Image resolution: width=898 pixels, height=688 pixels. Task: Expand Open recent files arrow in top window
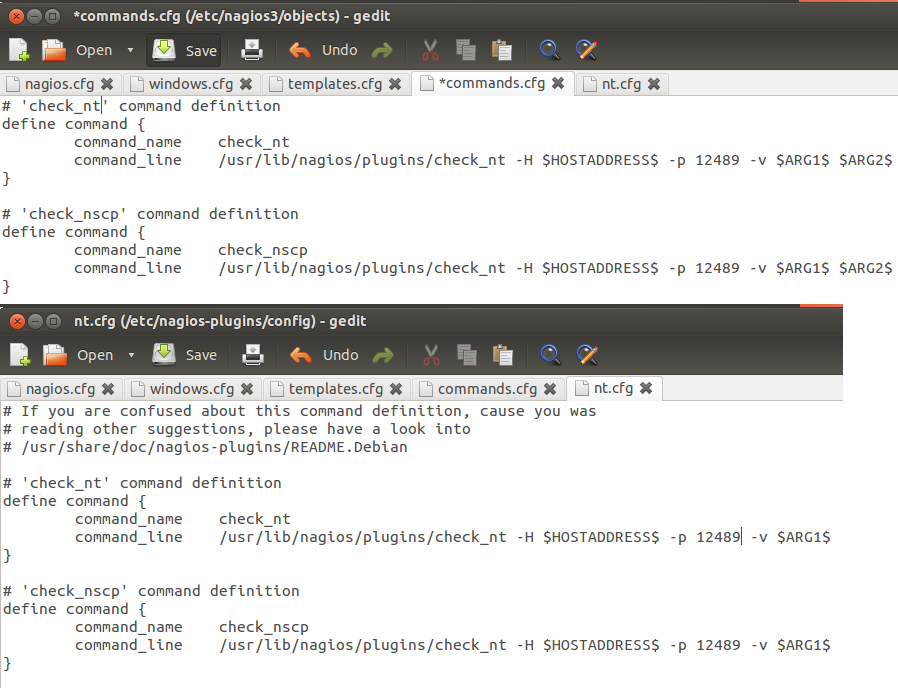tap(130, 50)
